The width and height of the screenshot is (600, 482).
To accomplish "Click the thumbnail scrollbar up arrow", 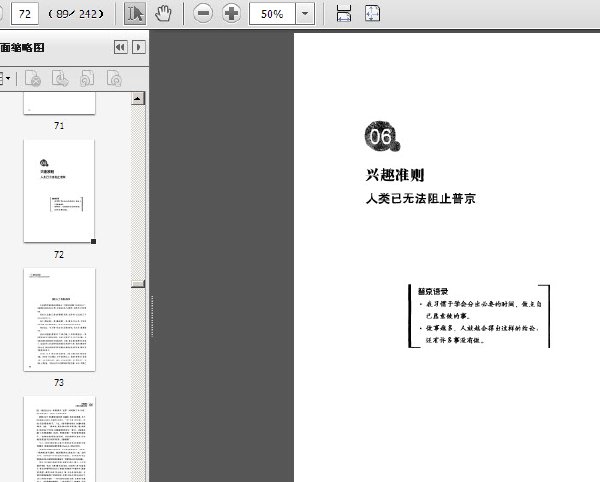I will (138, 98).
